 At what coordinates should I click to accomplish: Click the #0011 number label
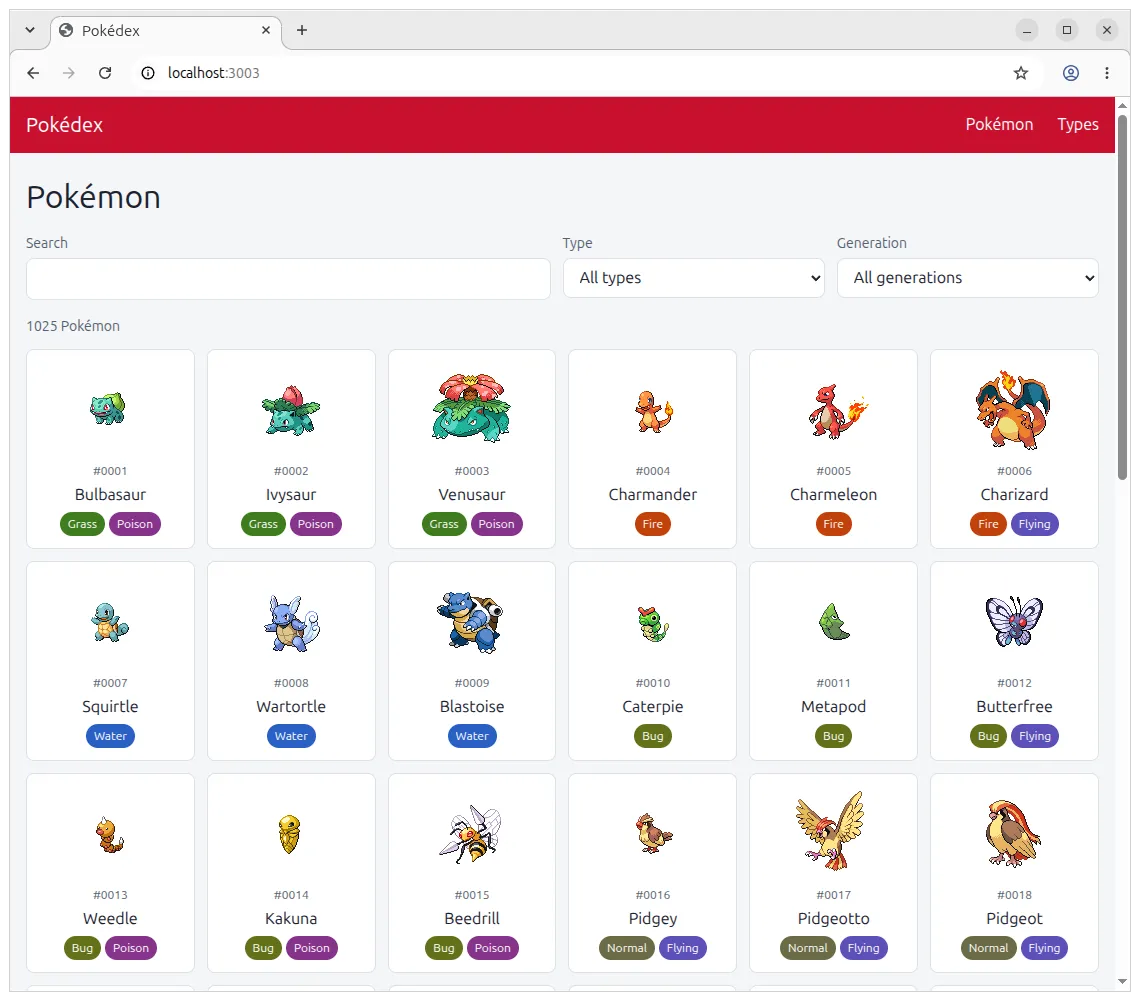coord(833,683)
